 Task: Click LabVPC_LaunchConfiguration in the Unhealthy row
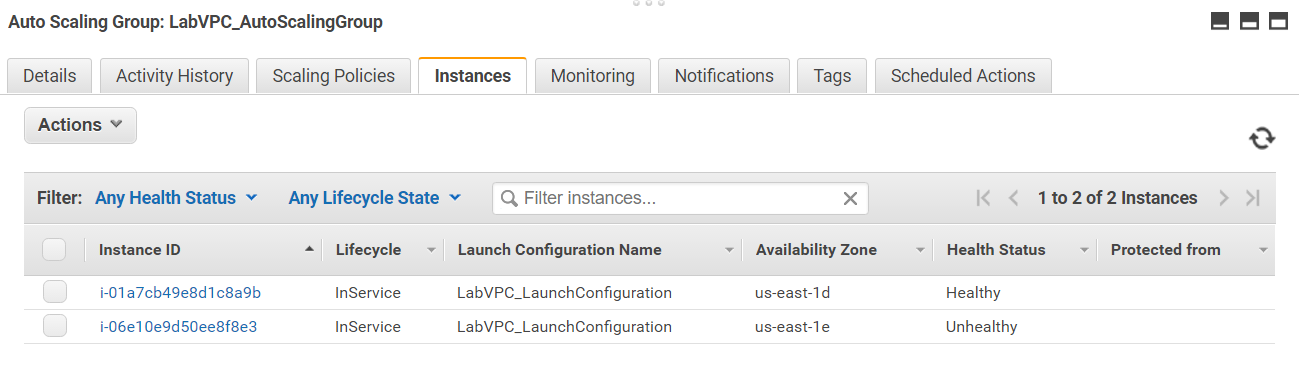point(564,327)
